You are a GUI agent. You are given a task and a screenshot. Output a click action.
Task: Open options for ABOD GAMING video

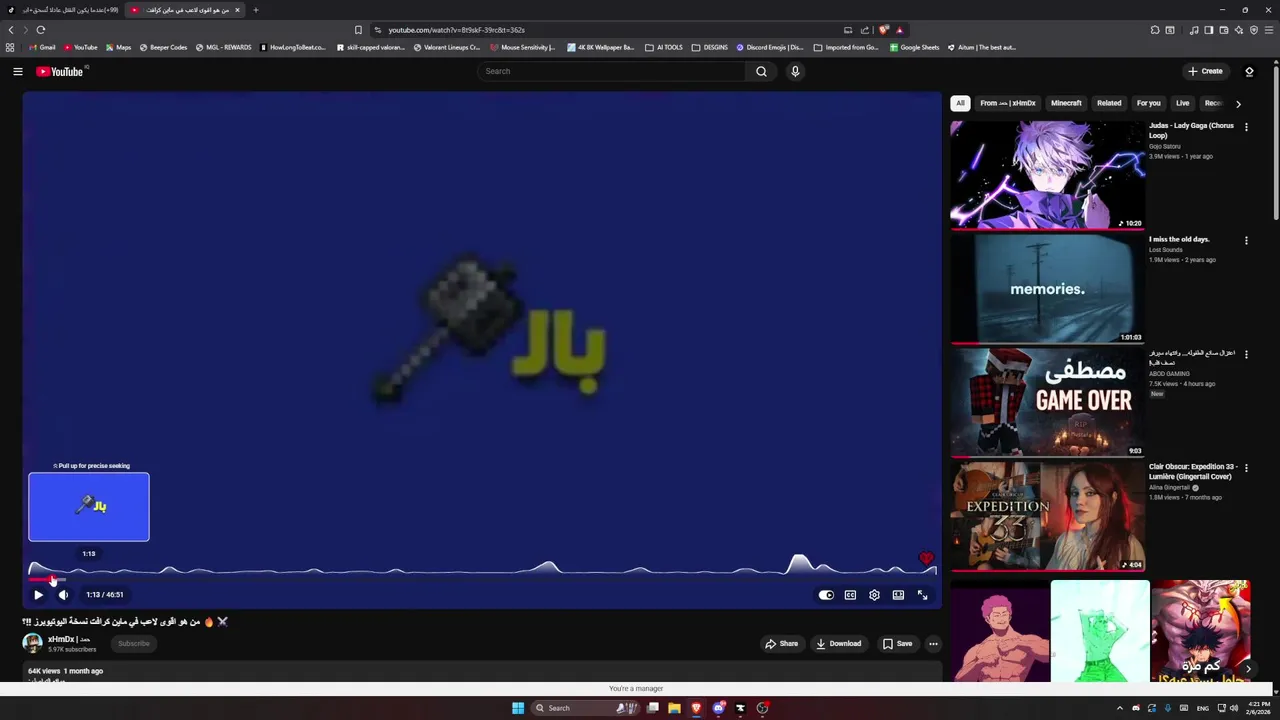coord(1246,355)
